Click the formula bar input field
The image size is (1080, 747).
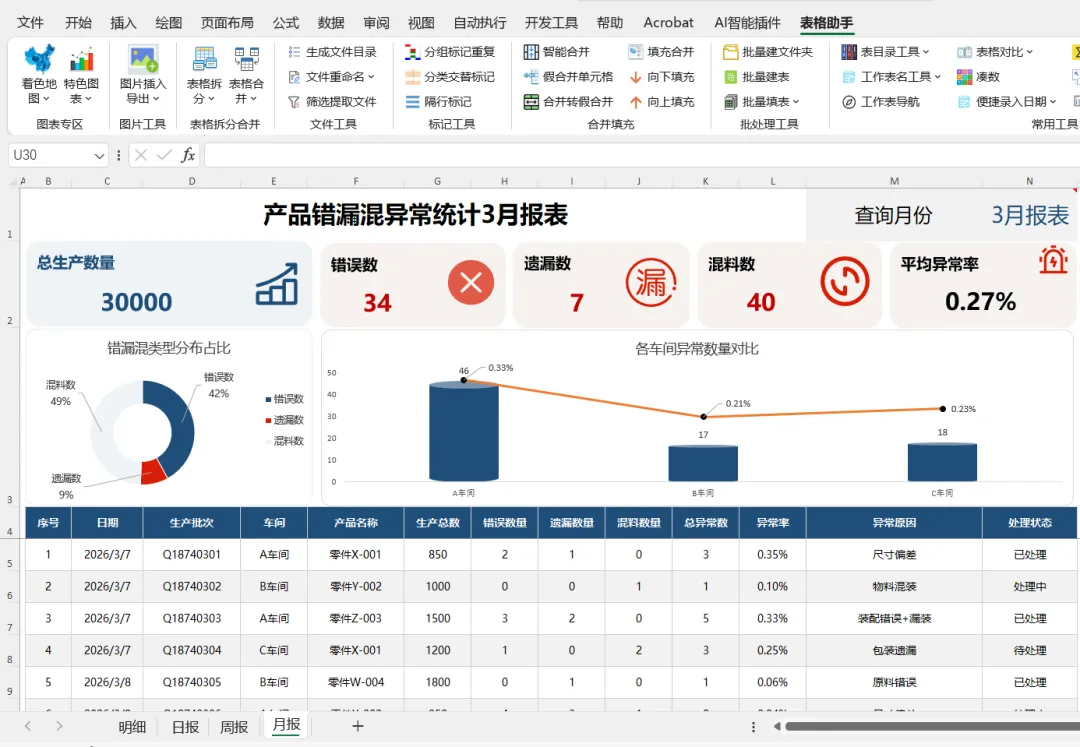pos(641,155)
